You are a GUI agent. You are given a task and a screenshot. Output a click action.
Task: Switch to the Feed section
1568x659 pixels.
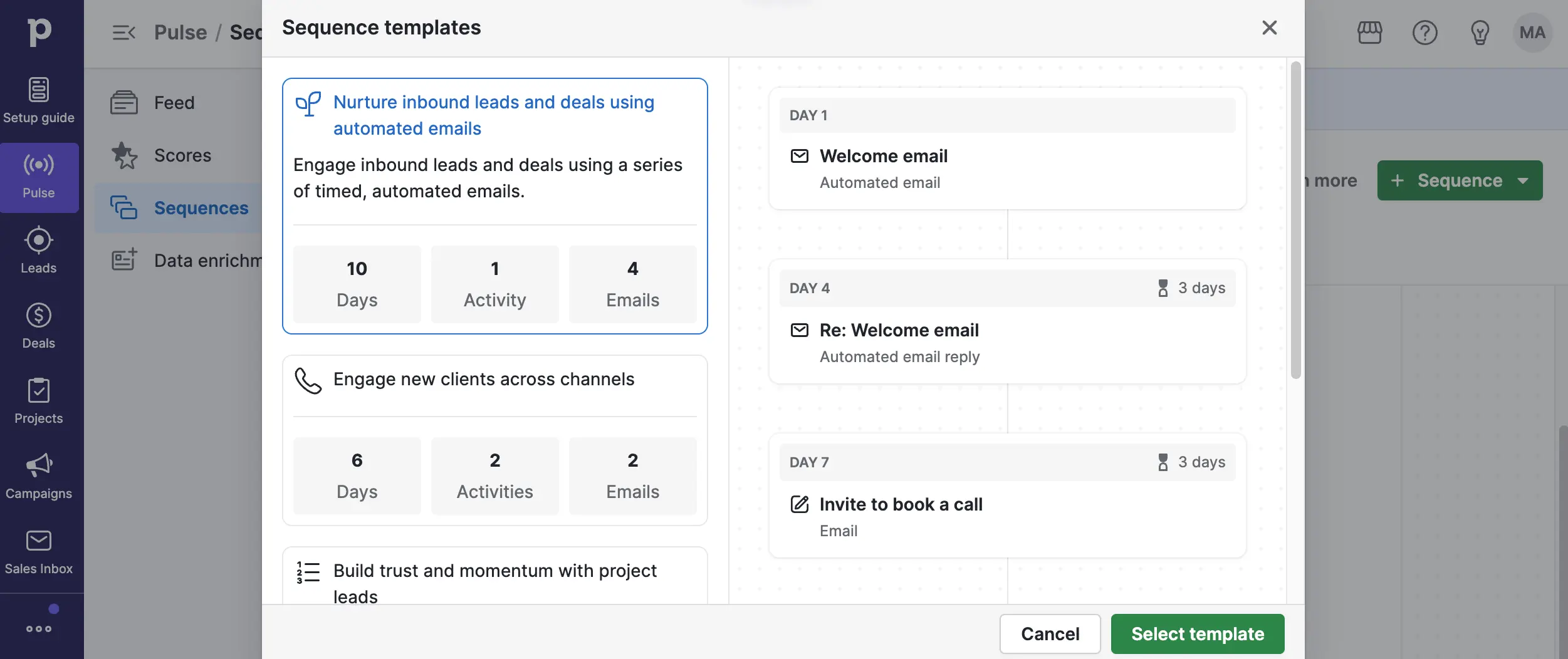pos(174,102)
